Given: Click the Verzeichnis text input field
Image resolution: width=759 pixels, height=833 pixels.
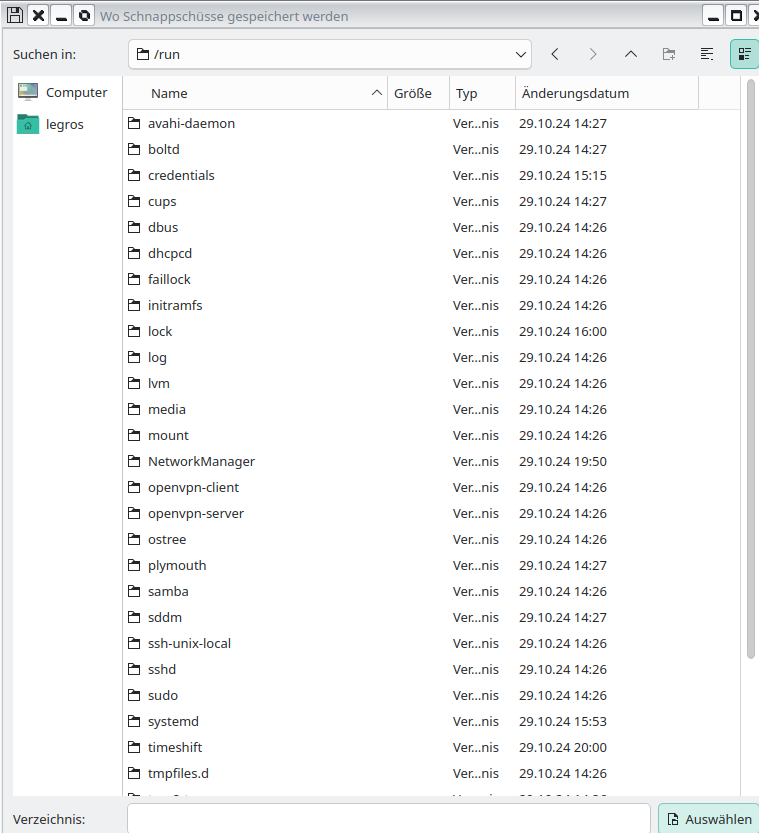Looking at the screenshot, I should pyautogui.click(x=388, y=819).
